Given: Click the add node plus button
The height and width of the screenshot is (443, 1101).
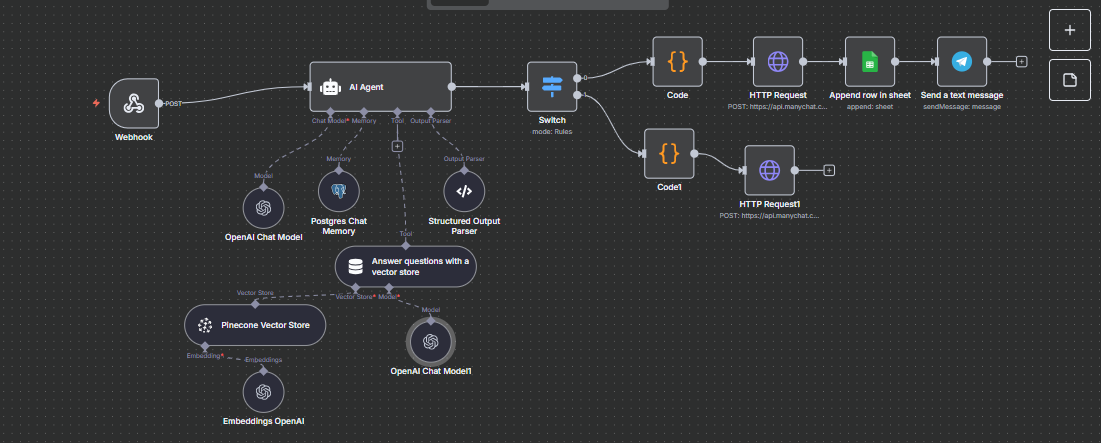Looking at the screenshot, I should point(1070,30).
